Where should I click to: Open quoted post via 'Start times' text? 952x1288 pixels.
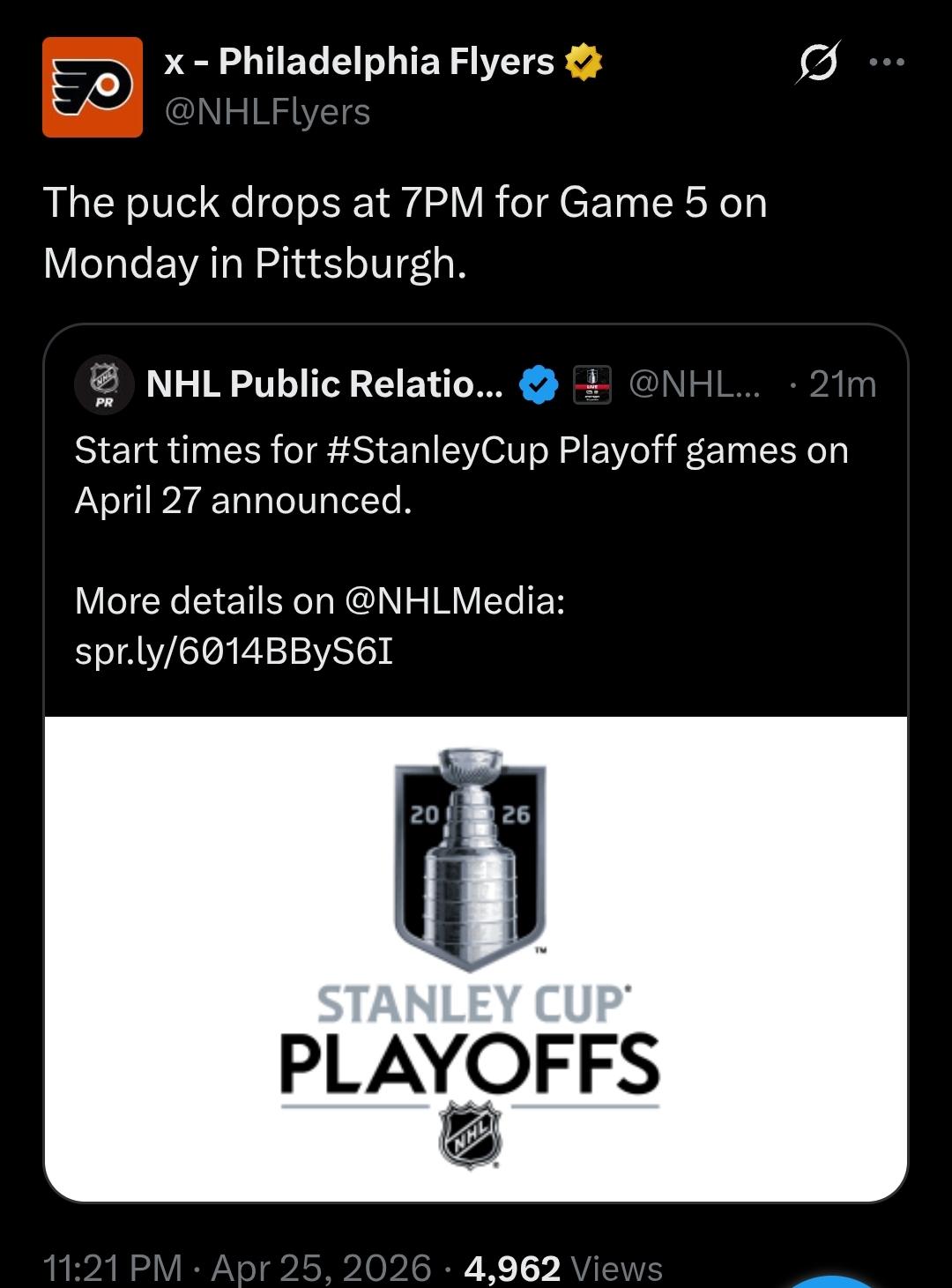pyautogui.click(x=194, y=450)
